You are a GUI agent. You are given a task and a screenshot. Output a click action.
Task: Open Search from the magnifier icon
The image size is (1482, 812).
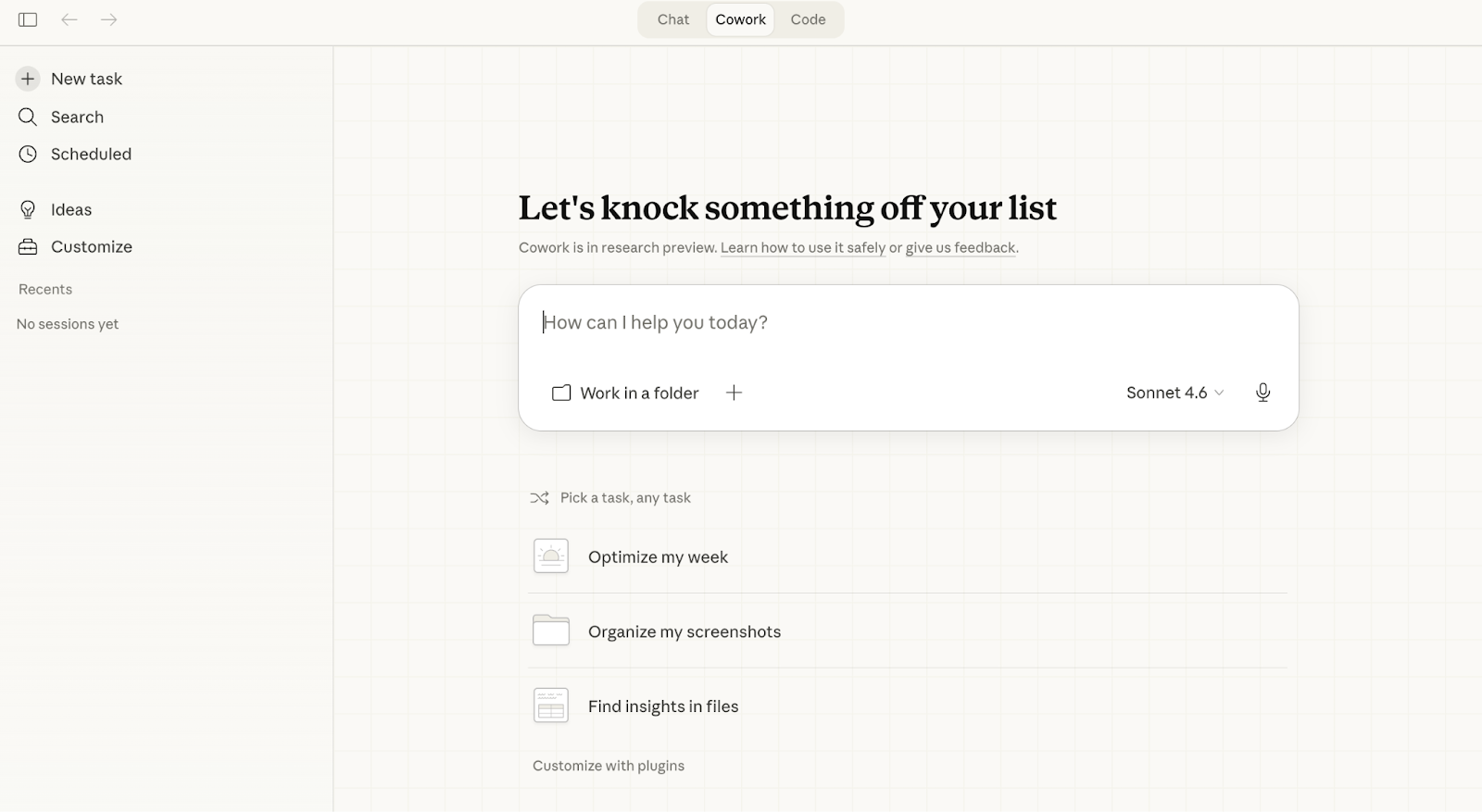28,117
